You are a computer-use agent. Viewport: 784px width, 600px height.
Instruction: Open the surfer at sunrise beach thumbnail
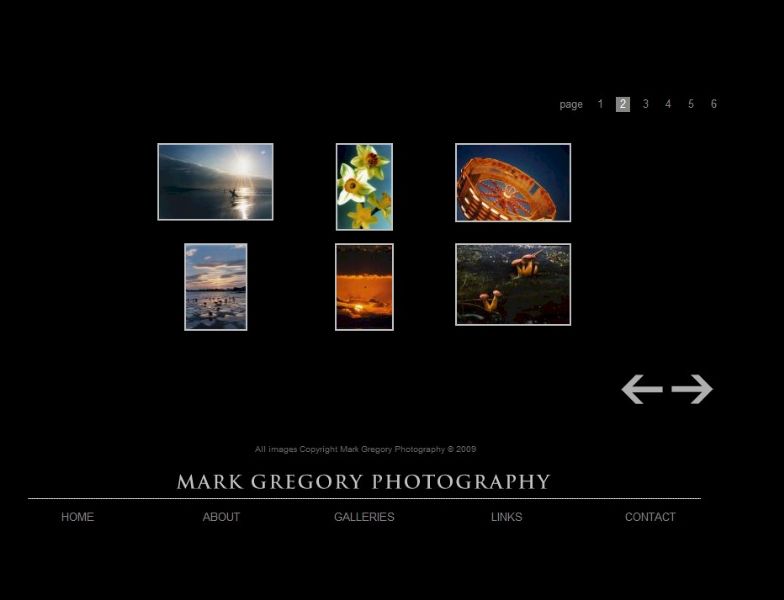tap(215, 182)
